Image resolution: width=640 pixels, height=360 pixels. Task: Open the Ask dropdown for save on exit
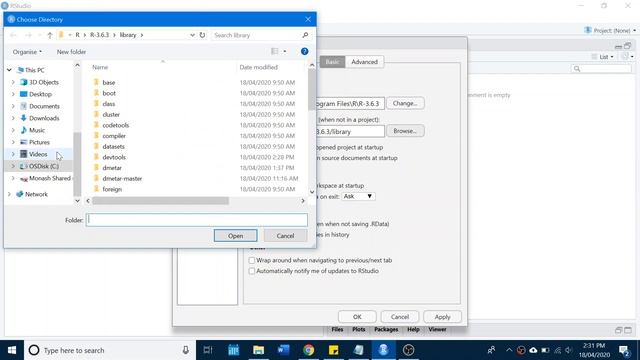358,196
